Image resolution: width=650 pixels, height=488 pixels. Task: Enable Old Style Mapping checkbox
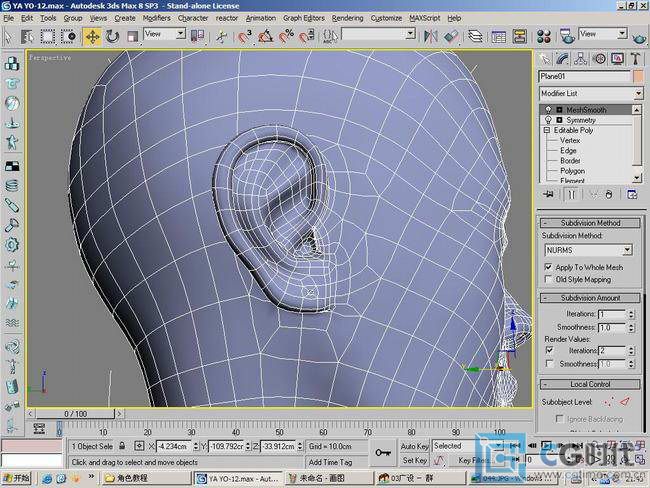(548, 279)
